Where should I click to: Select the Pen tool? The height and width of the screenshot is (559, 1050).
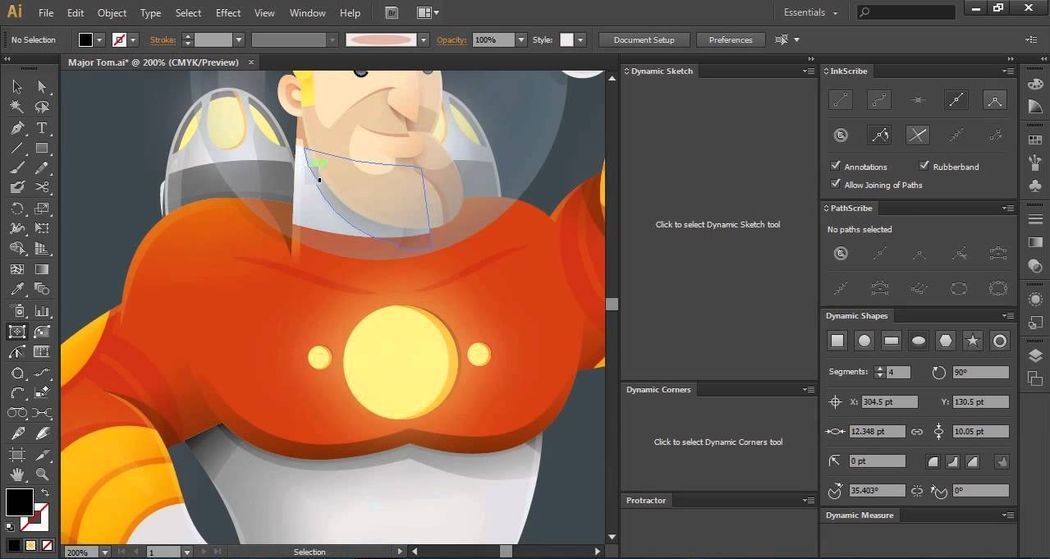17,127
